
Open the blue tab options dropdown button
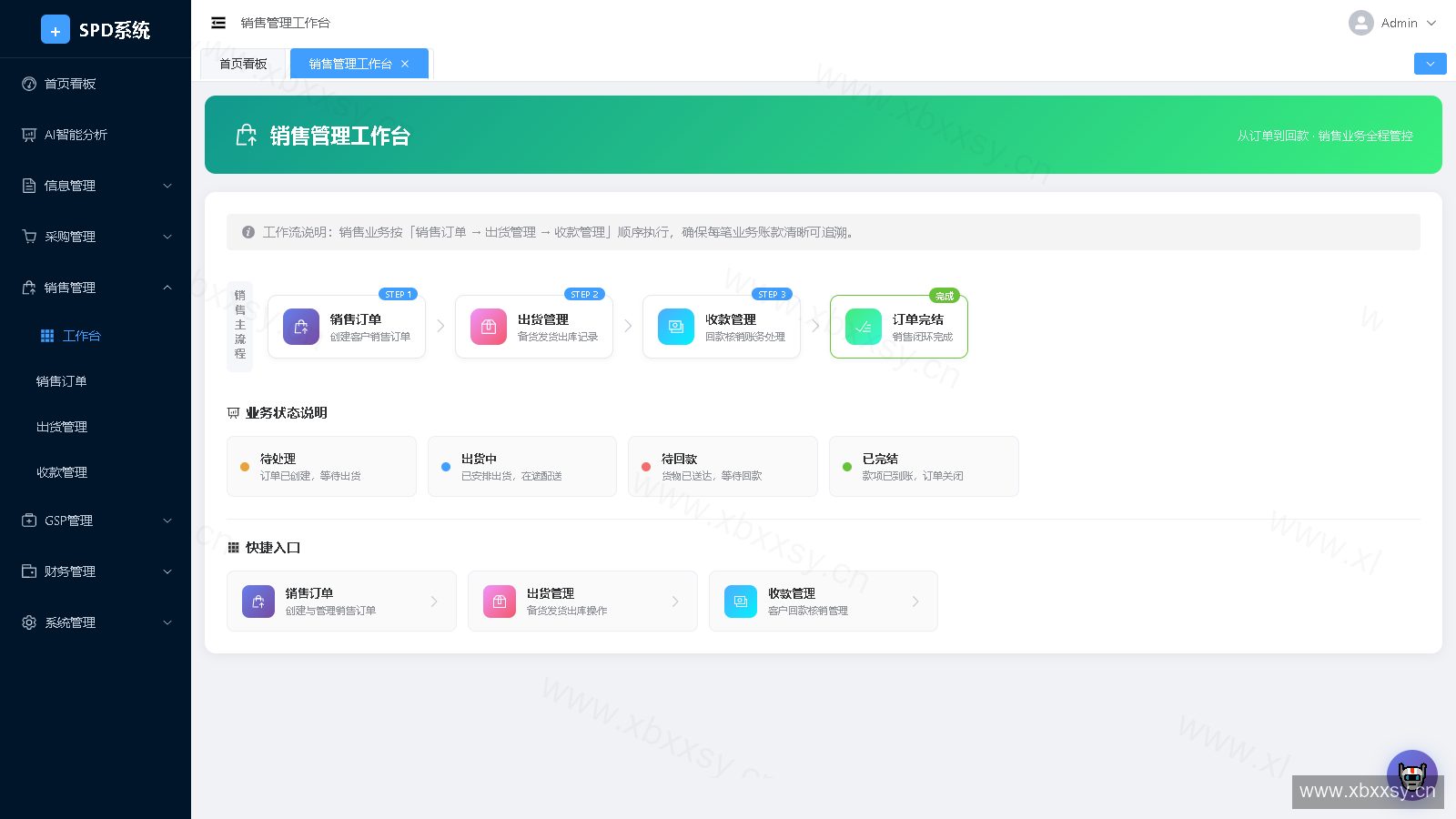pos(1431,64)
